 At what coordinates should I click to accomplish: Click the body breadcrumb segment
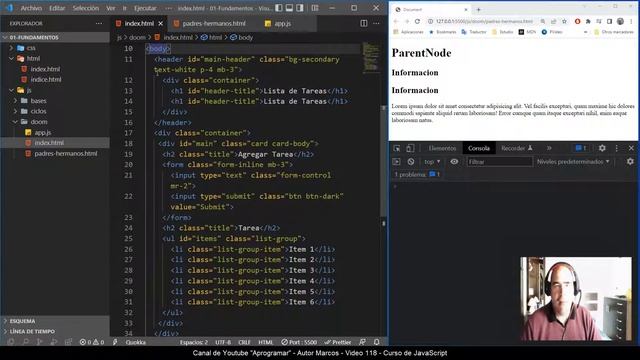click(x=242, y=38)
